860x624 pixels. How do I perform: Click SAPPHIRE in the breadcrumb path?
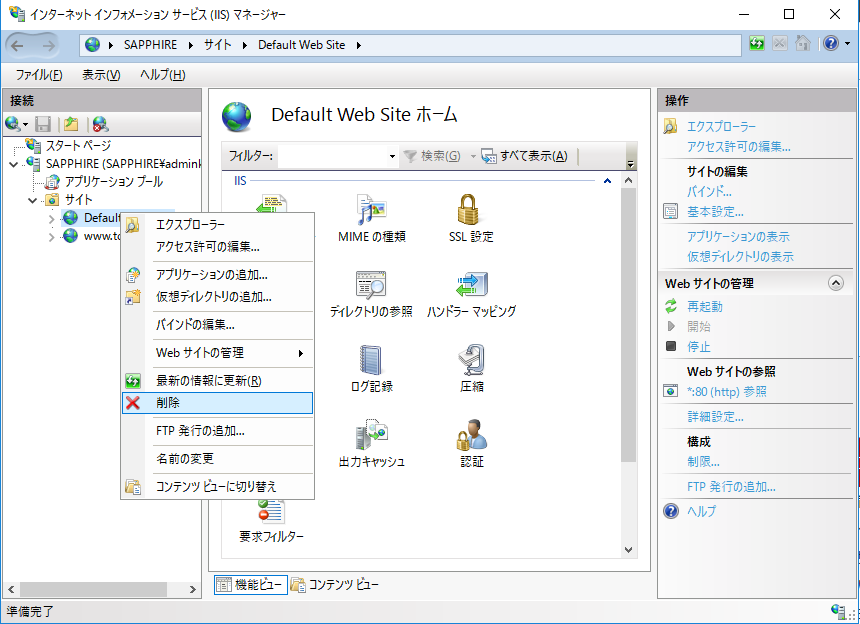(150, 45)
